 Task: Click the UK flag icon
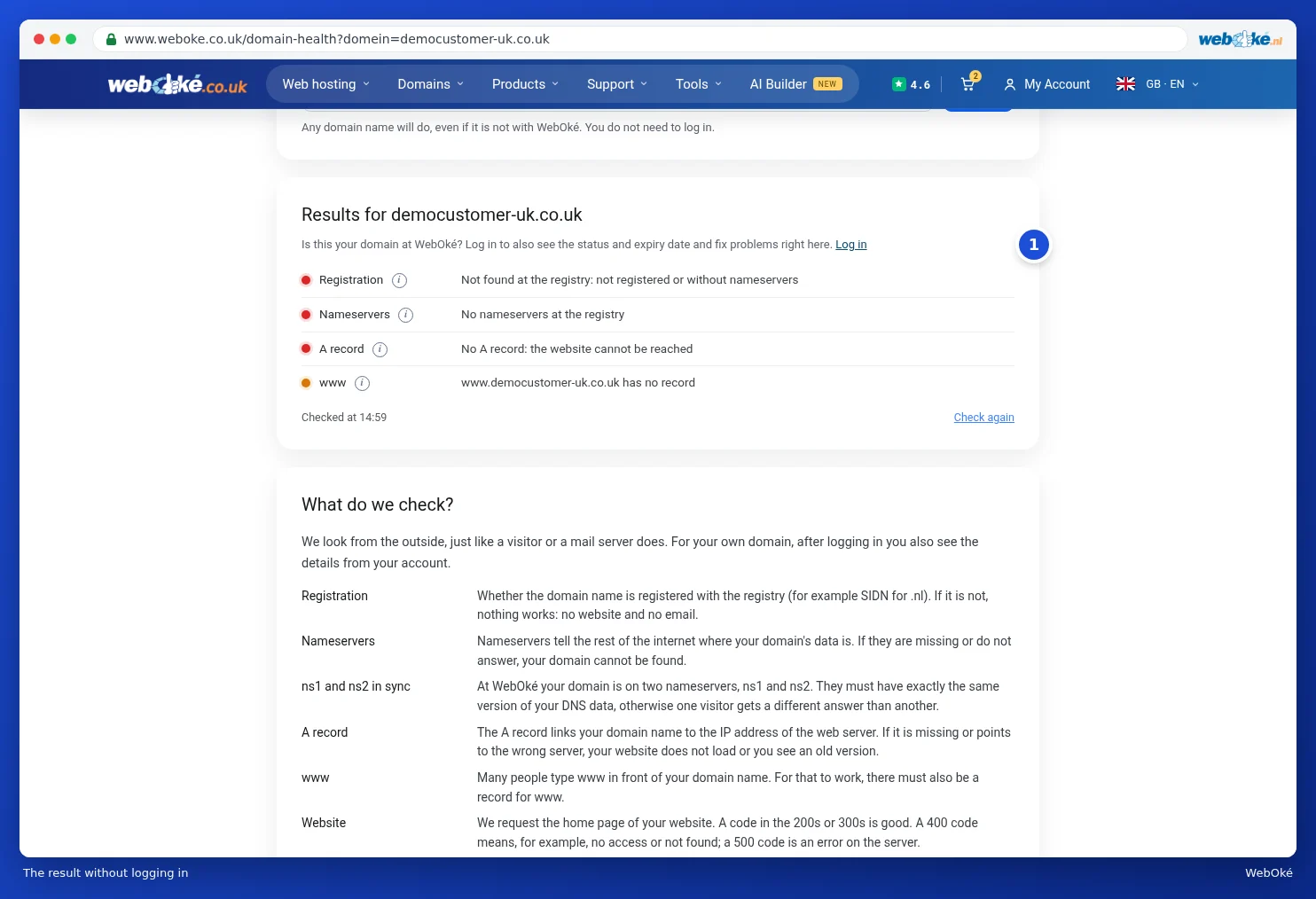(x=1125, y=84)
